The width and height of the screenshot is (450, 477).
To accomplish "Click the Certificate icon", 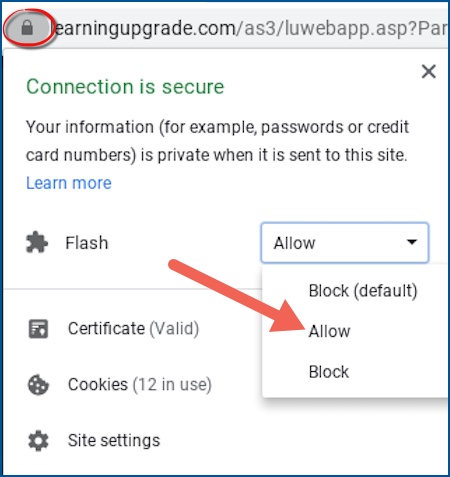I will [38, 329].
